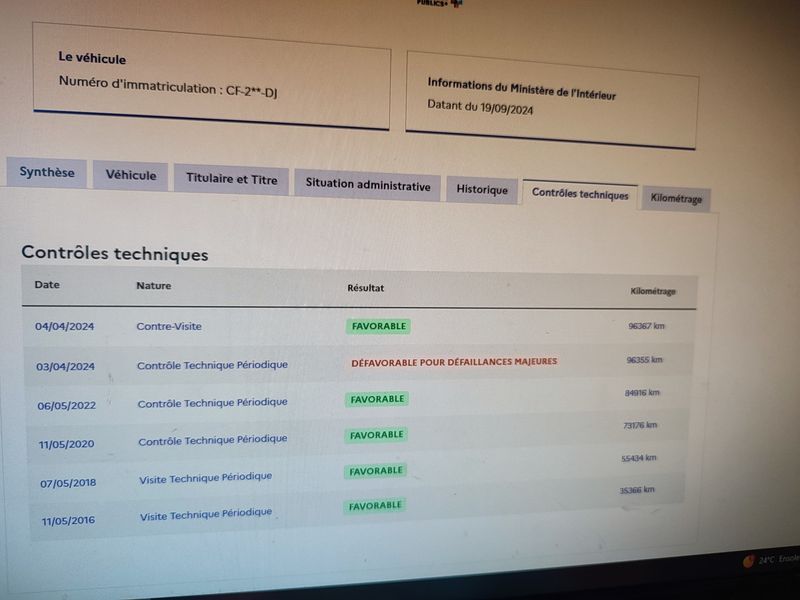Click Informations du Ministère de l'Intérieur heading
This screenshot has height=600, width=800.
click(x=521, y=89)
